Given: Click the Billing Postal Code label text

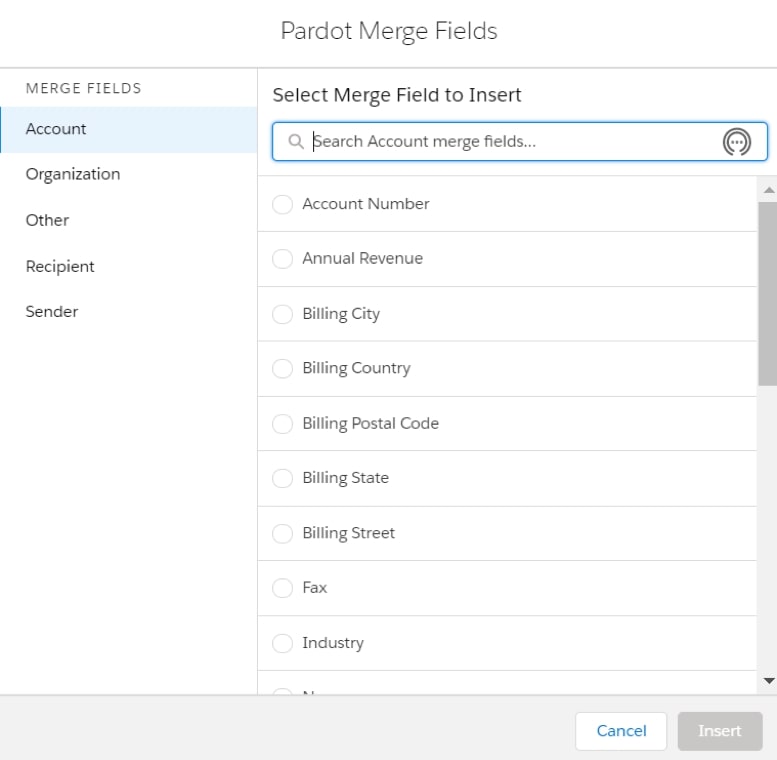Looking at the screenshot, I should click(370, 423).
